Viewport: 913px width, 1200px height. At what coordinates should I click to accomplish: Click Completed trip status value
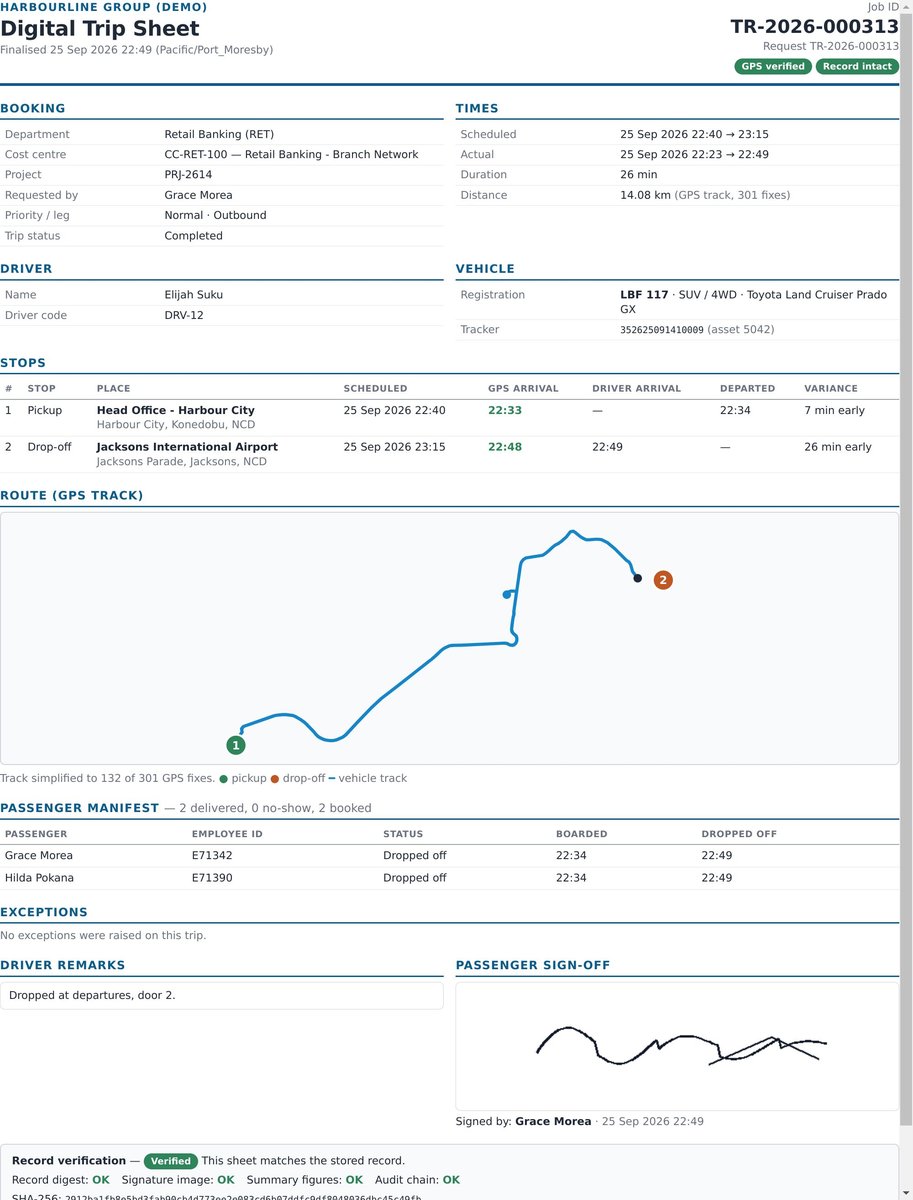click(194, 236)
